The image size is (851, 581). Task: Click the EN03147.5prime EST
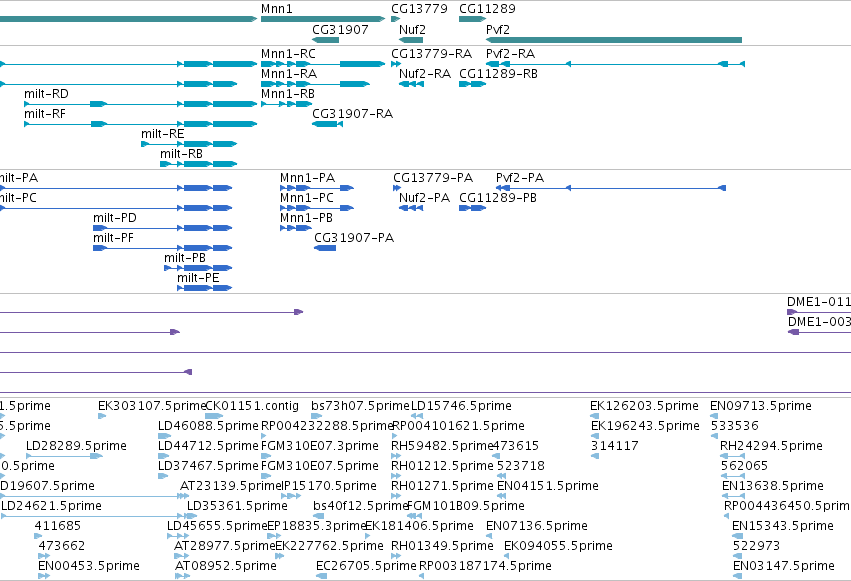point(738,576)
